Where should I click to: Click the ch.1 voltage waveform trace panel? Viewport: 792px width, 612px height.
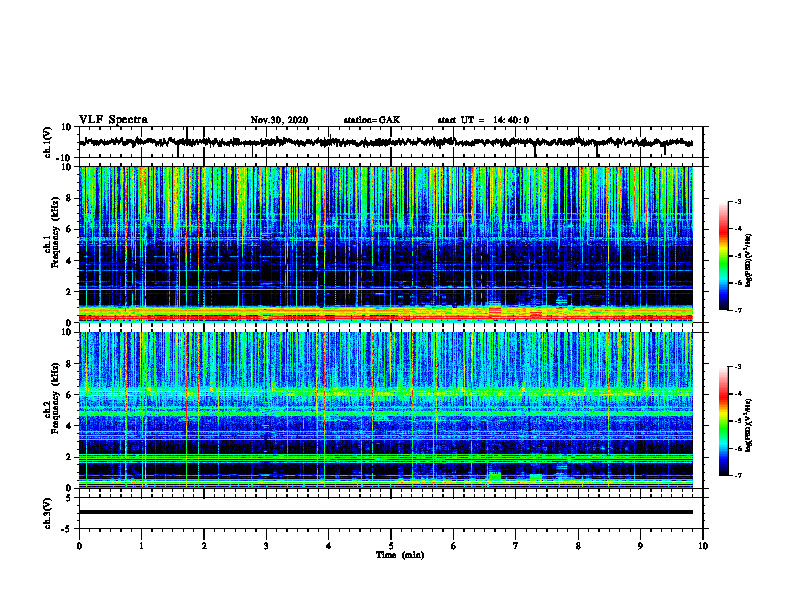(391, 142)
